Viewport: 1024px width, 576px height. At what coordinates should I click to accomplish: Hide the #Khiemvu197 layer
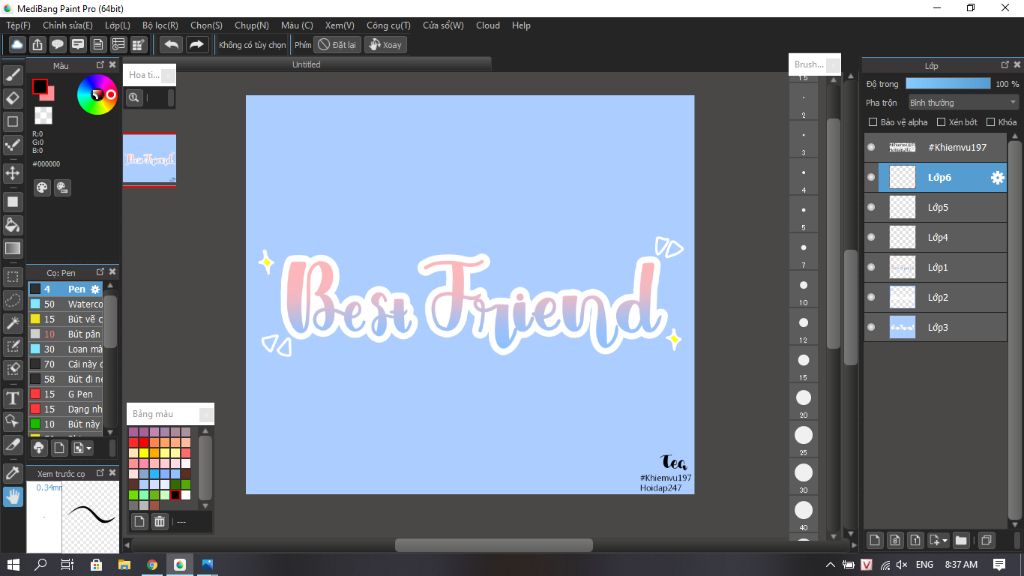pyautogui.click(x=871, y=148)
